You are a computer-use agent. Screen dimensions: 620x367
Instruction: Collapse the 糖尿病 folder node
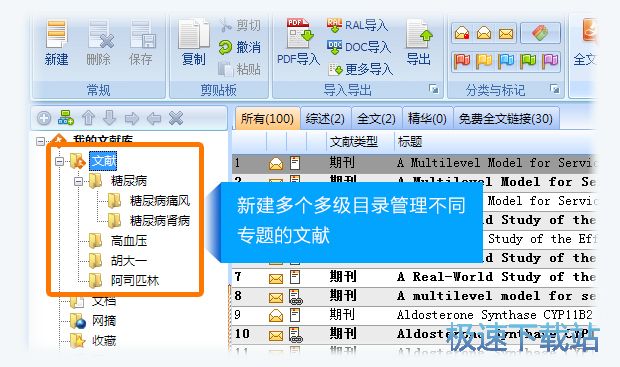tap(79, 181)
